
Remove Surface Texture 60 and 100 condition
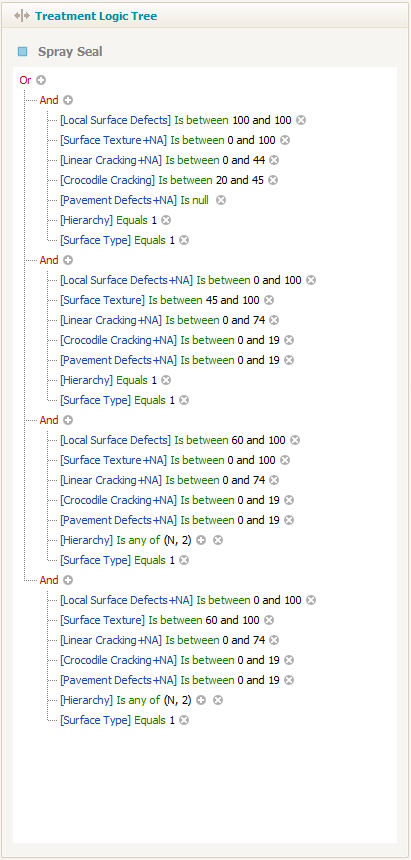click(269, 620)
